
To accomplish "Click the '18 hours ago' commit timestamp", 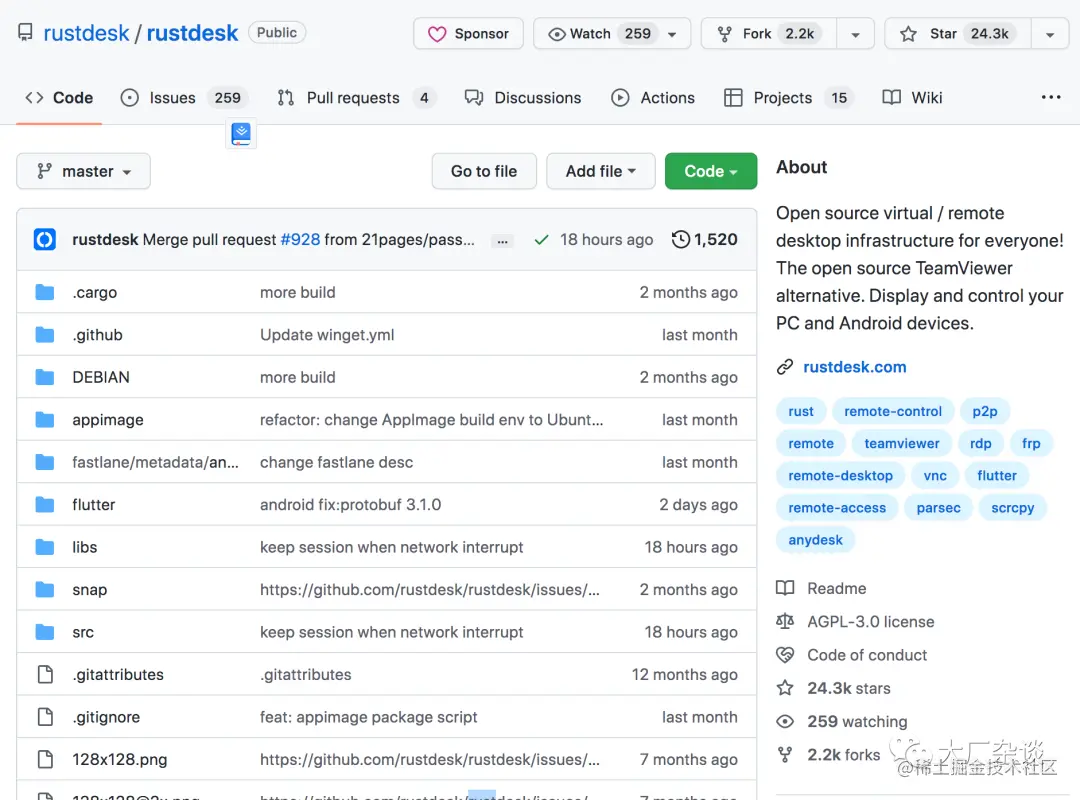I will (606, 239).
